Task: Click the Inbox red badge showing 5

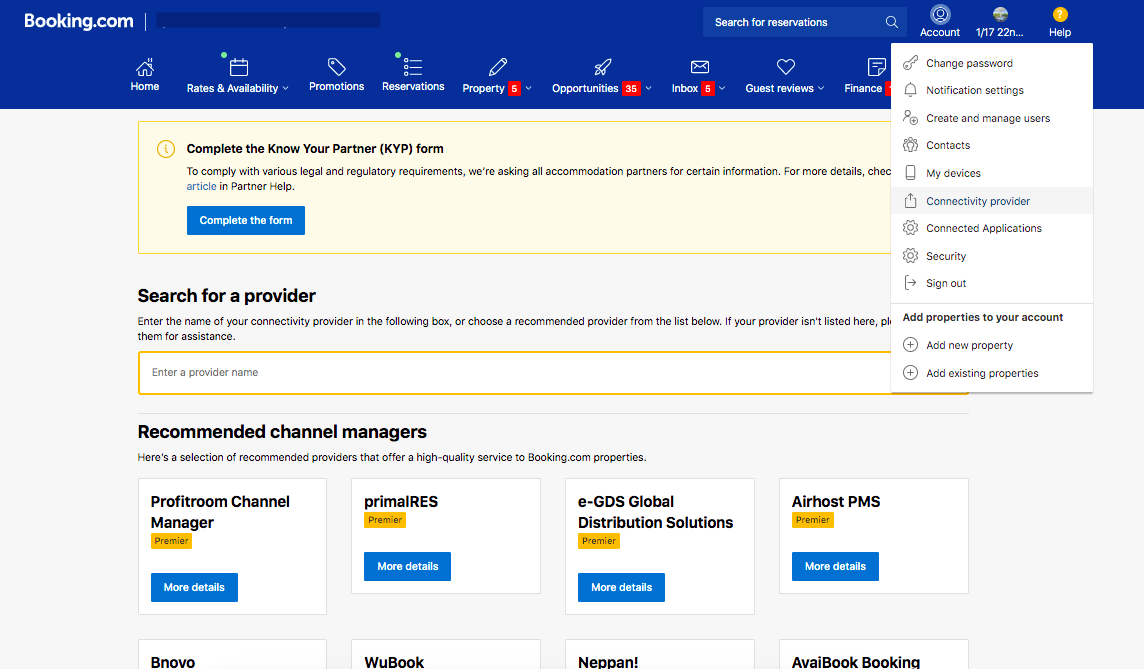Action: (708, 88)
